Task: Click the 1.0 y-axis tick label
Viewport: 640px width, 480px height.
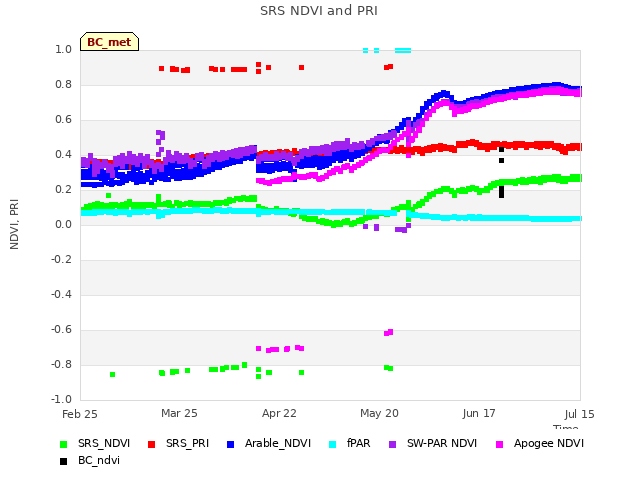Action: point(63,49)
